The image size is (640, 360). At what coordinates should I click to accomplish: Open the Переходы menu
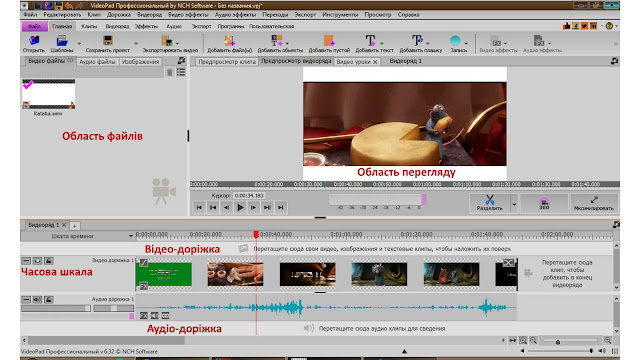point(275,14)
